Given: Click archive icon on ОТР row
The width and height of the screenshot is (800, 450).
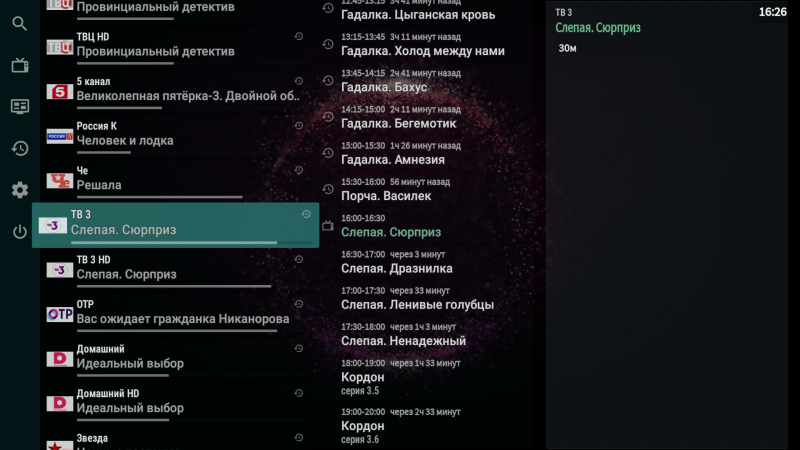Looking at the screenshot, I should 299,304.
